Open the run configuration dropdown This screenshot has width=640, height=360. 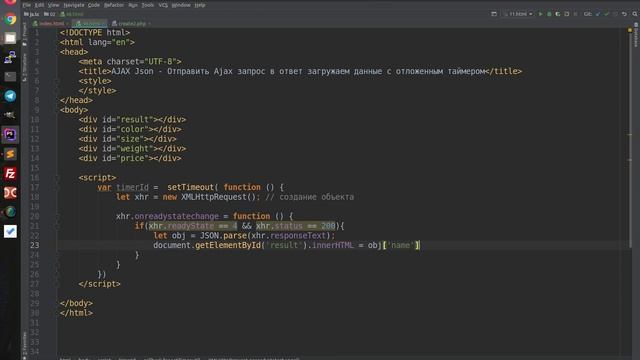click(518, 14)
